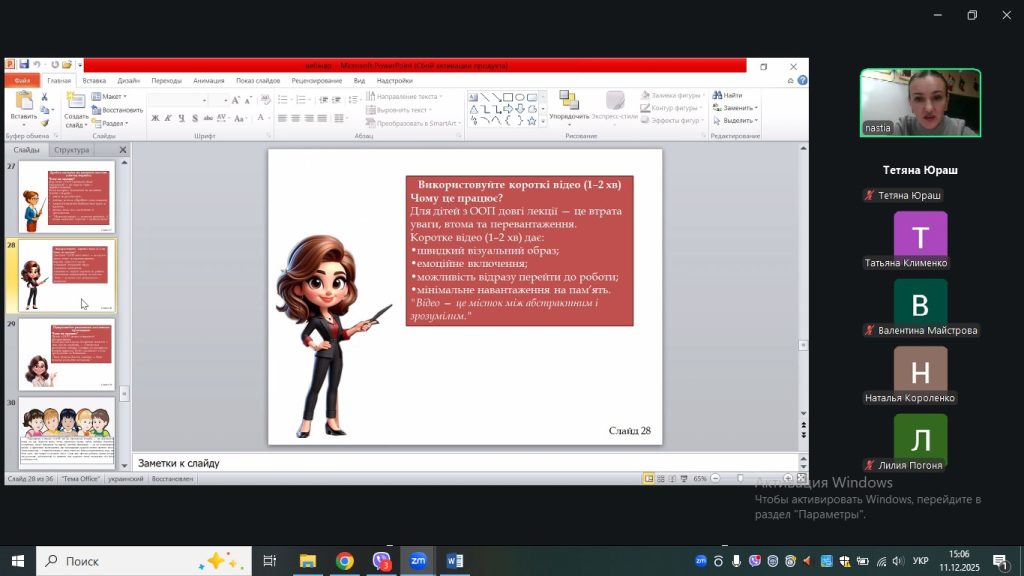Open the Макет layout dropdown
This screenshot has height=576, width=1024.
tap(111, 97)
